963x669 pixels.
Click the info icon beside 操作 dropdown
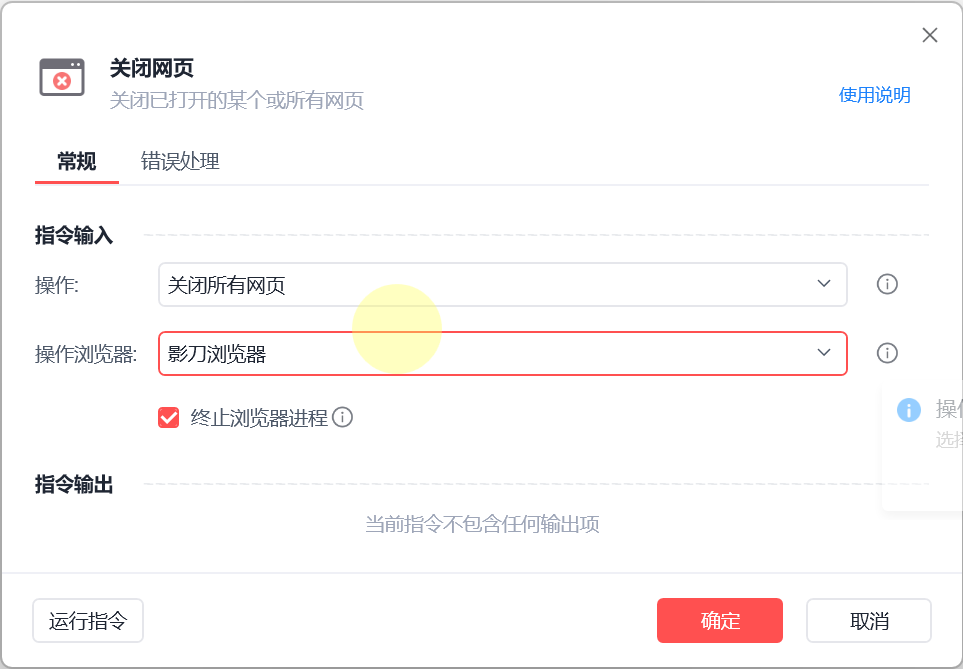pos(887,284)
